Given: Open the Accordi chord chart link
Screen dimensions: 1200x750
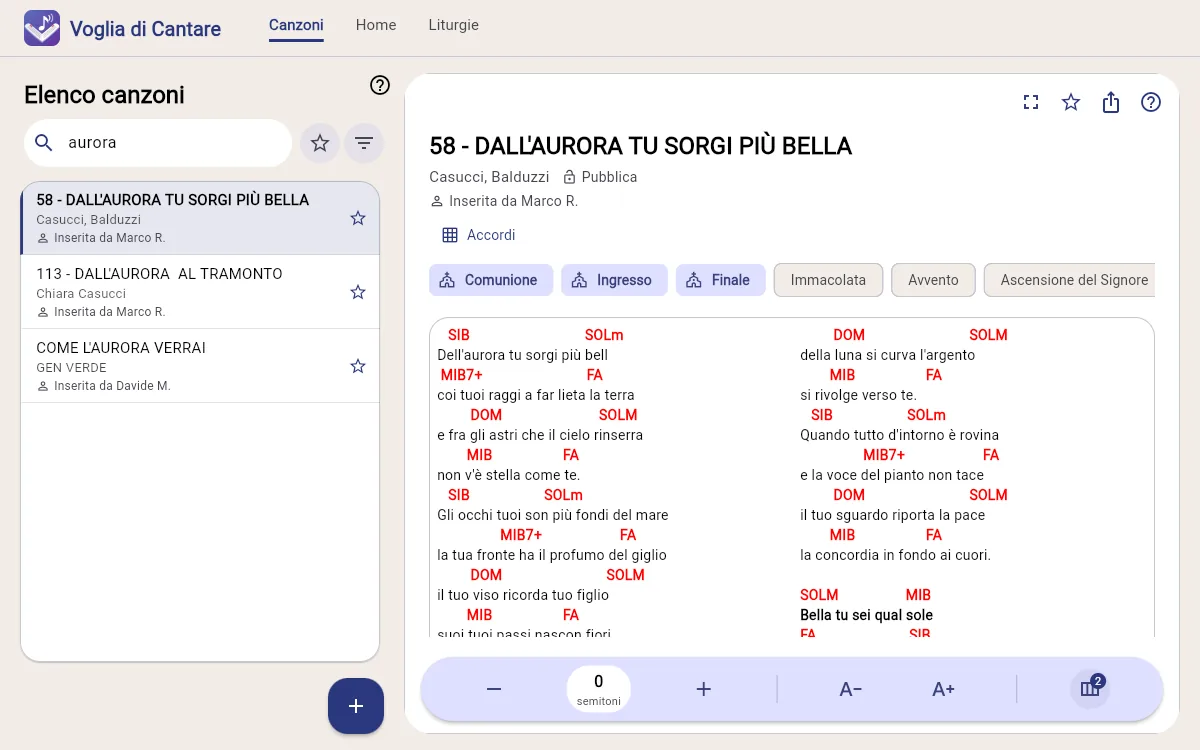Looking at the screenshot, I should (479, 235).
